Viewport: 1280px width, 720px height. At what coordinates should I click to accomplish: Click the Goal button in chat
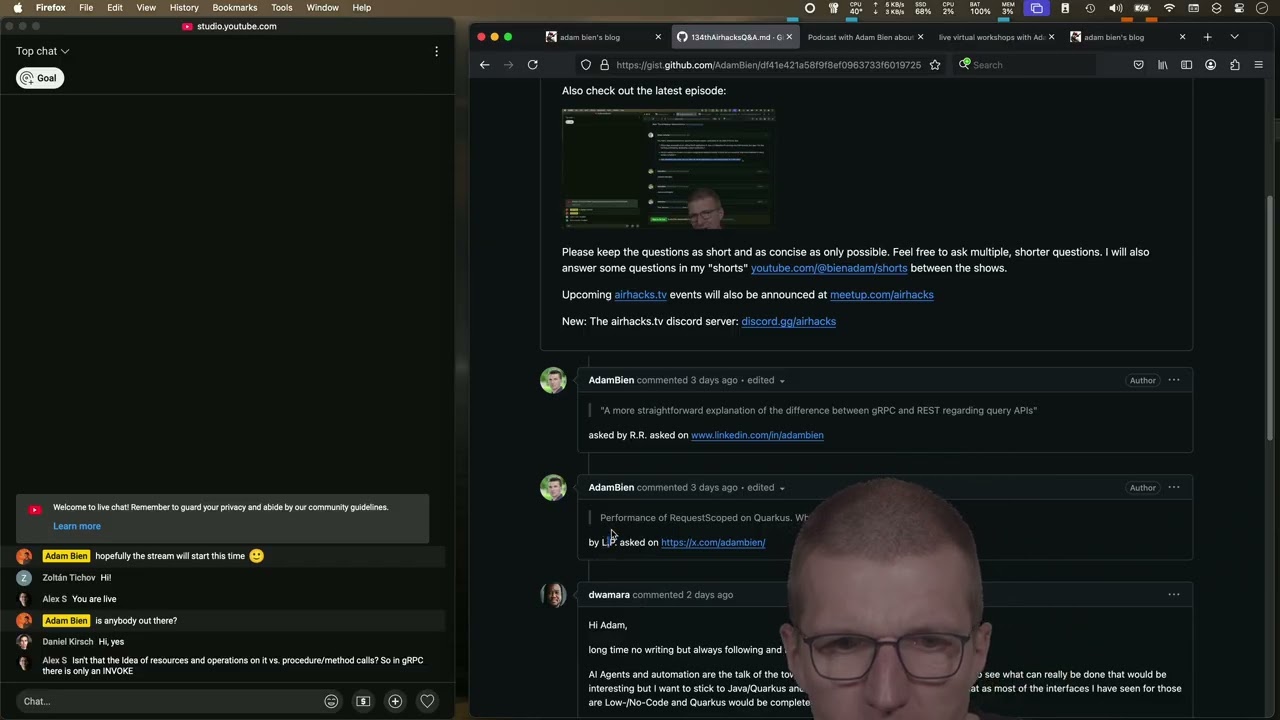pos(40,78)
